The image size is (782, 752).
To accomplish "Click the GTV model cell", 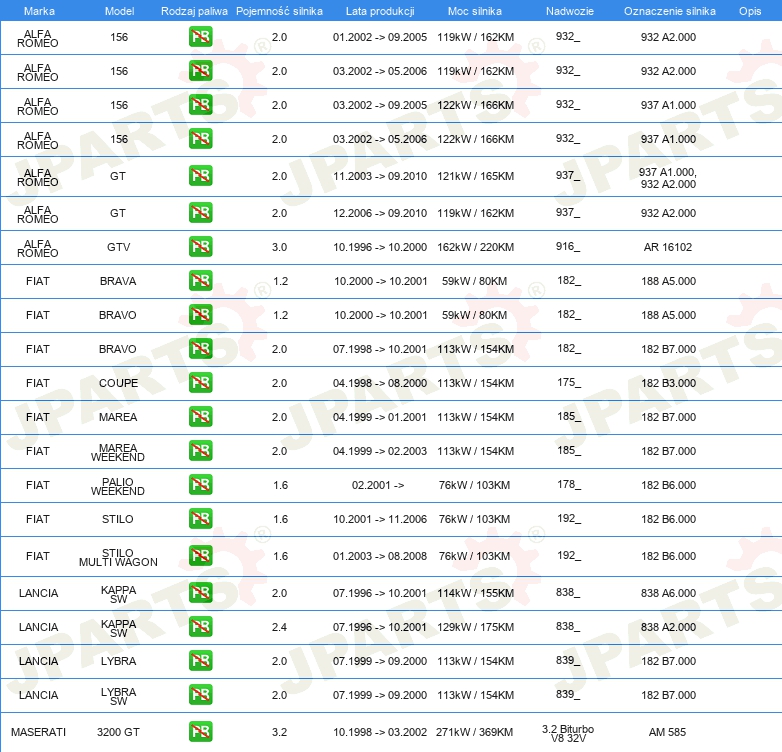I will tap(119, 247).
